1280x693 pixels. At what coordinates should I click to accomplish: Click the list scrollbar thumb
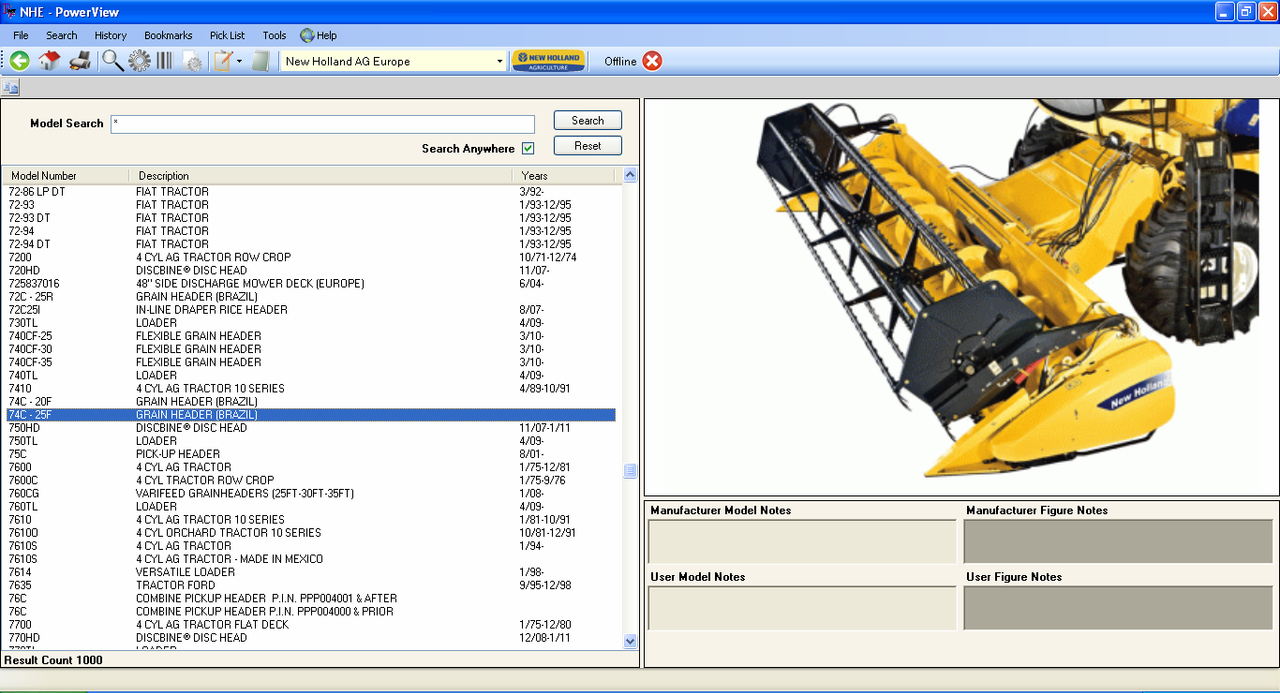(x=630, y=471)
